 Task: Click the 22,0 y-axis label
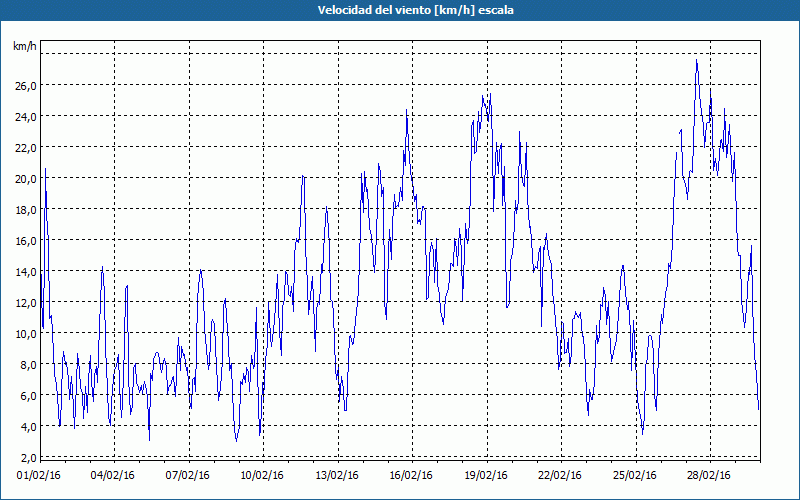pyautogui.click(x=26, y=148)
